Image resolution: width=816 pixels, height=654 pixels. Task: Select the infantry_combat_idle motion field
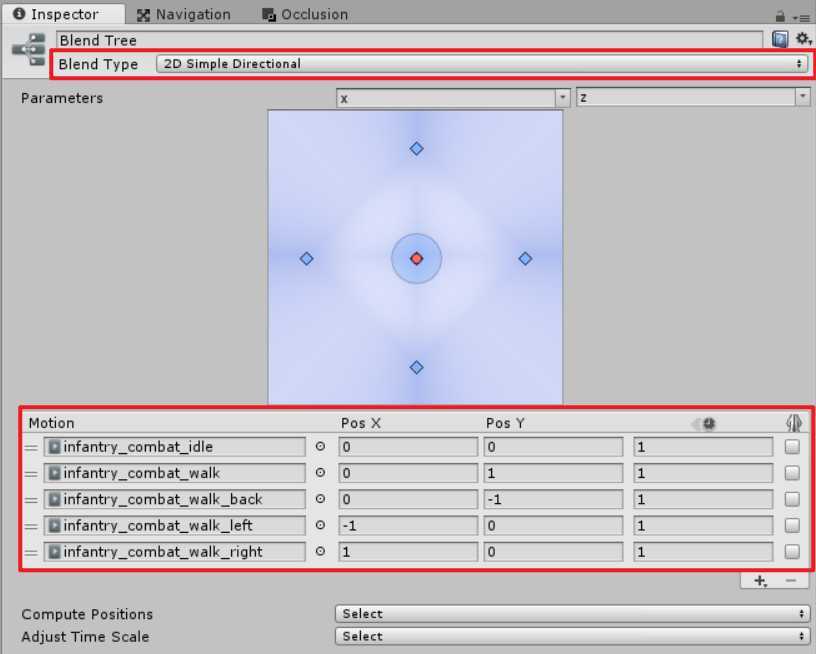[x=174, y=447]
